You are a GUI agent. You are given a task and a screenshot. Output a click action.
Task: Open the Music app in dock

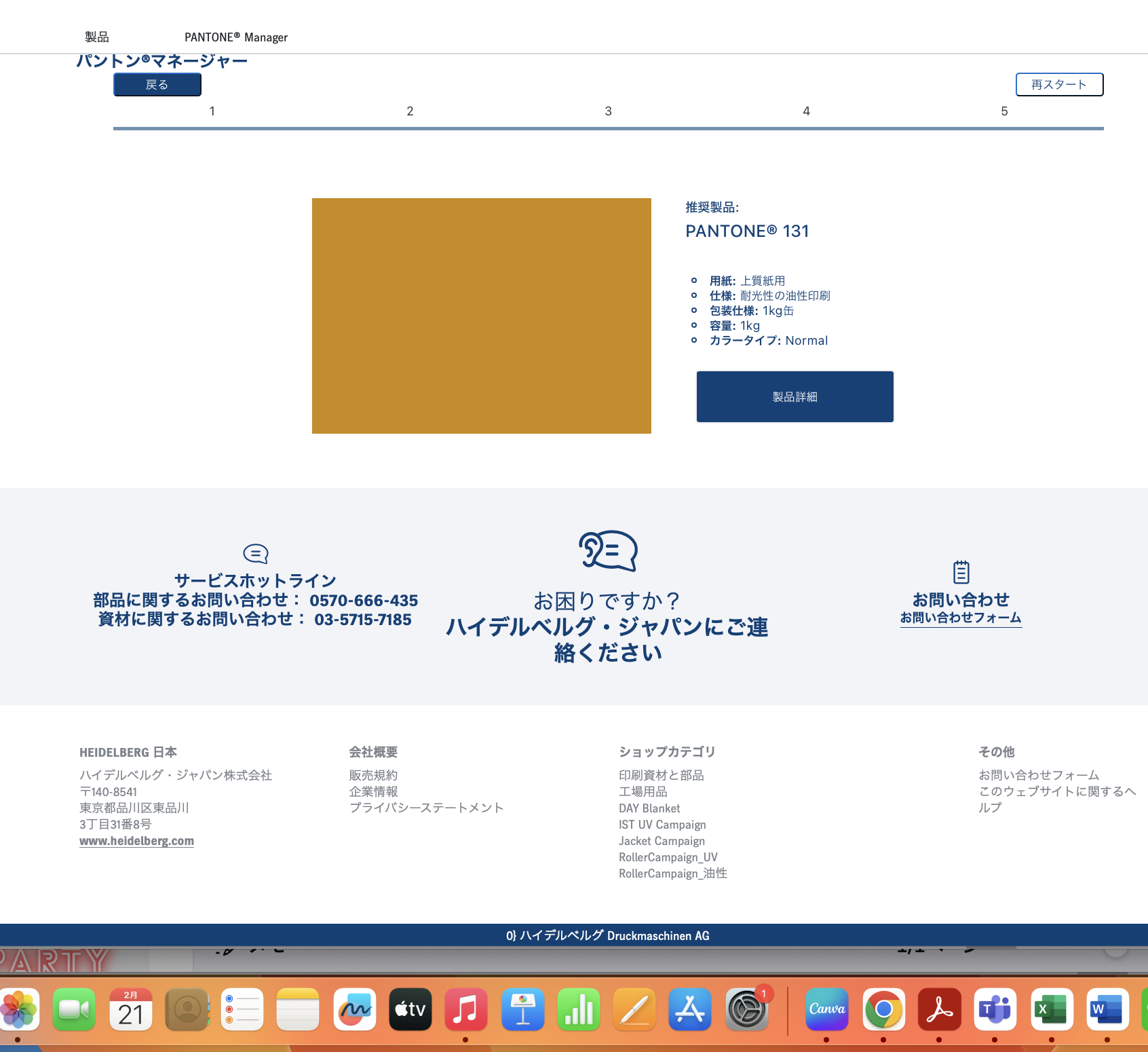coord(466,1009)
